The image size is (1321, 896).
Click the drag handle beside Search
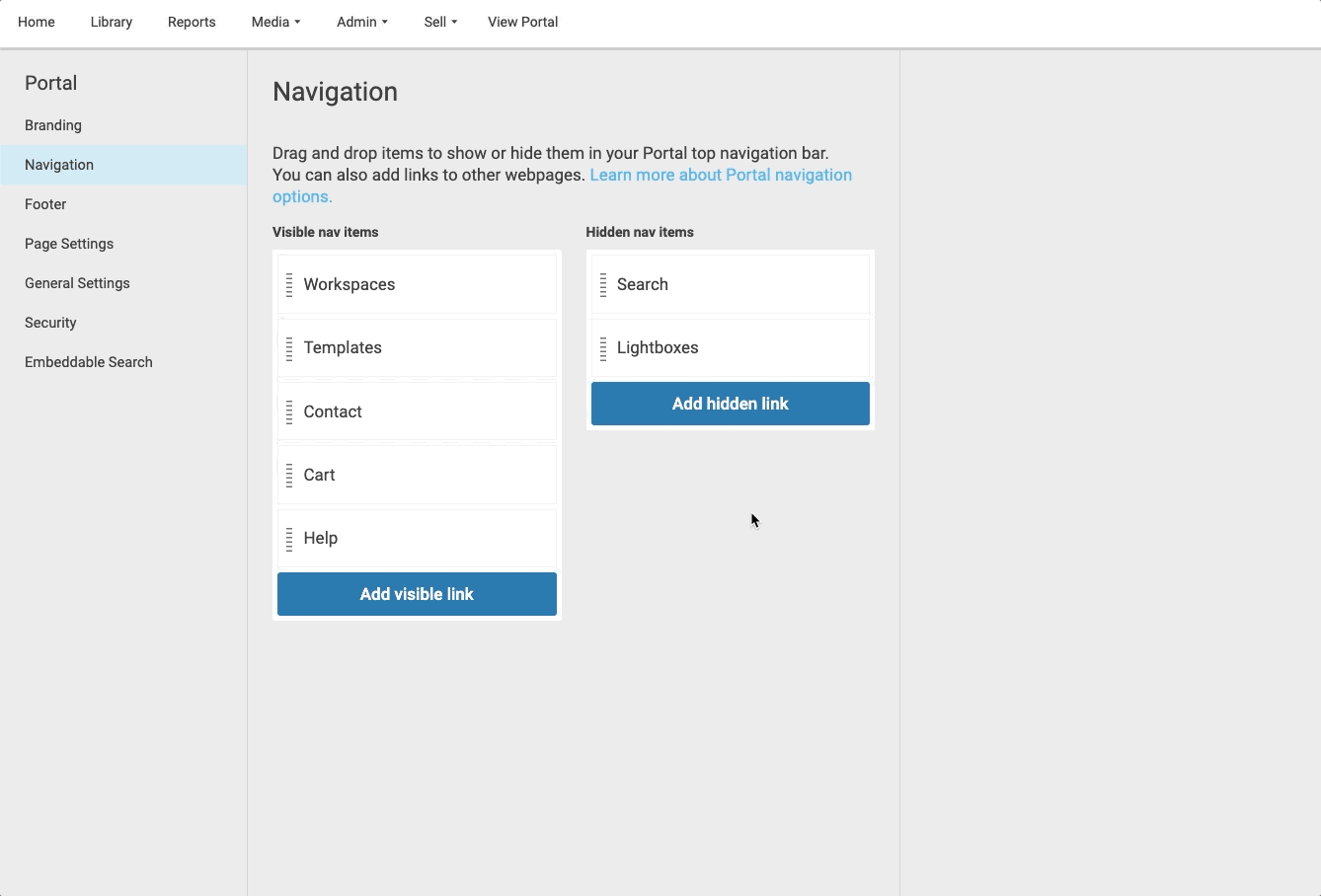coord(602,284)
